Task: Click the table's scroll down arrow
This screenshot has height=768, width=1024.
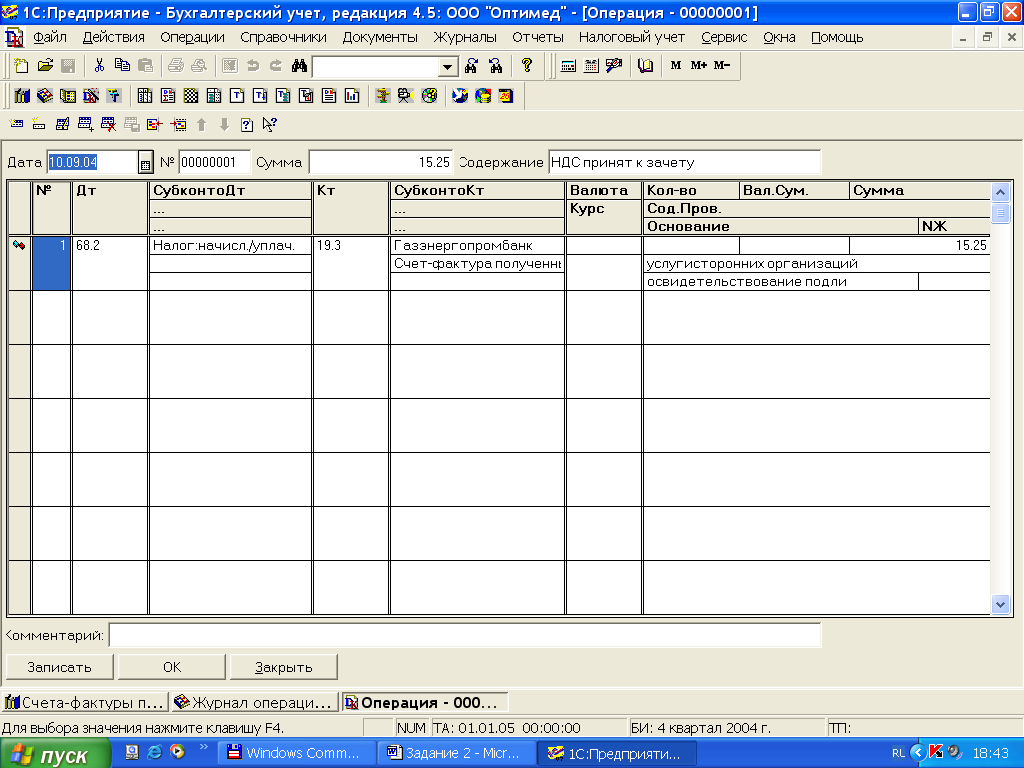Action: click(x=1000, y=604)
